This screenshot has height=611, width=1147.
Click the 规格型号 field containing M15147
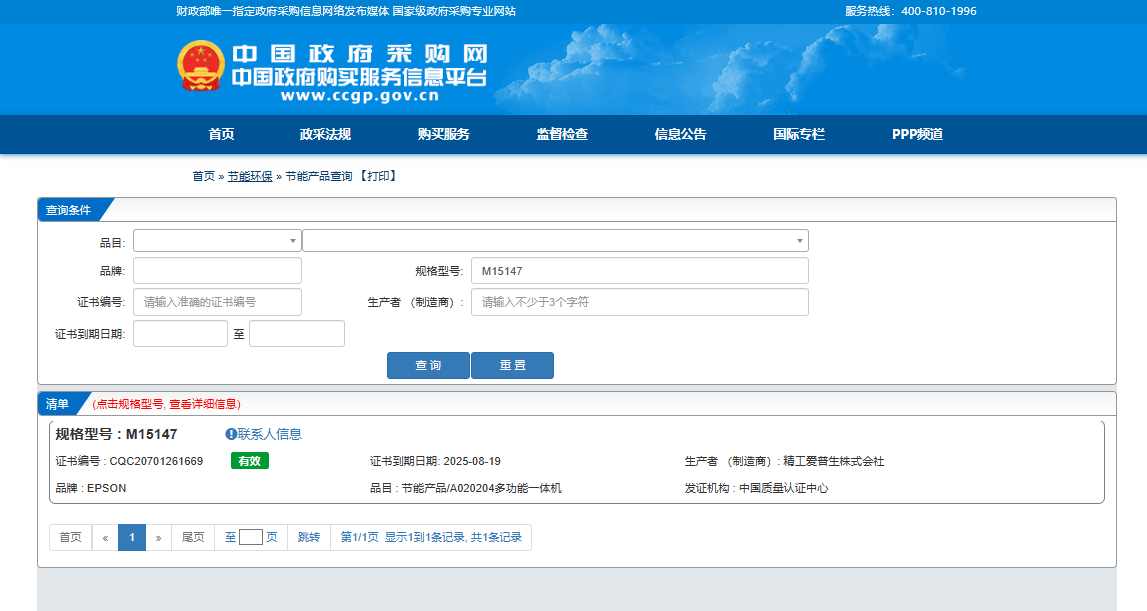(639, 271)
